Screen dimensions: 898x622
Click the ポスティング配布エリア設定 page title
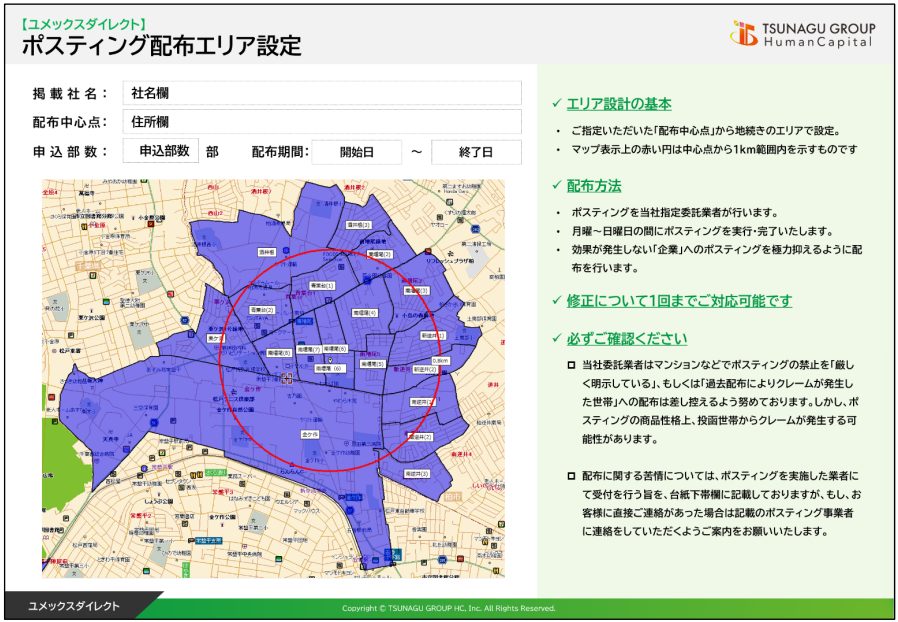coord(160,45)
